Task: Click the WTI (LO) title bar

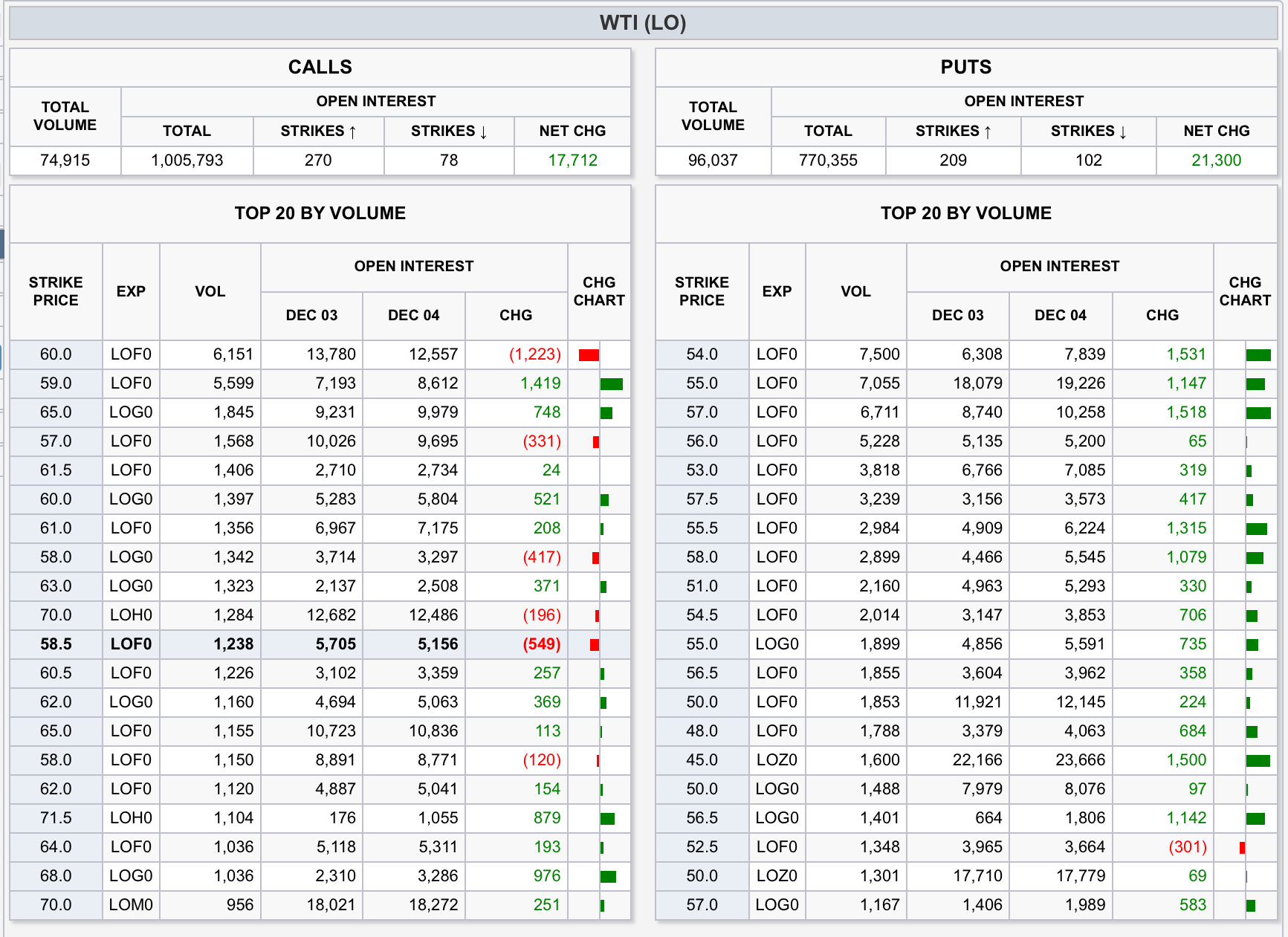Action: click(643, 23)
